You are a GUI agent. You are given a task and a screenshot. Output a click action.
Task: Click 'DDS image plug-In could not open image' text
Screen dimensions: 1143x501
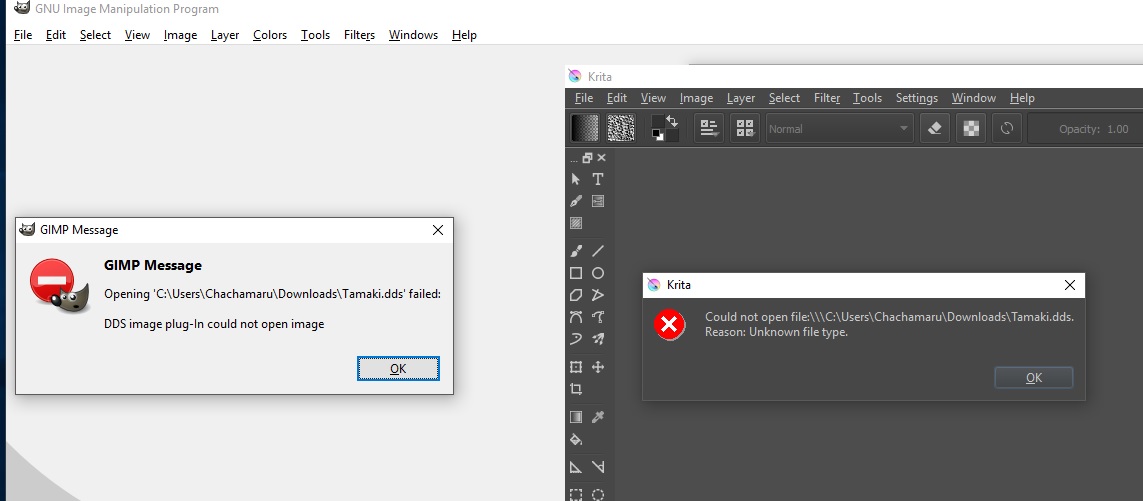click(214, 324)
